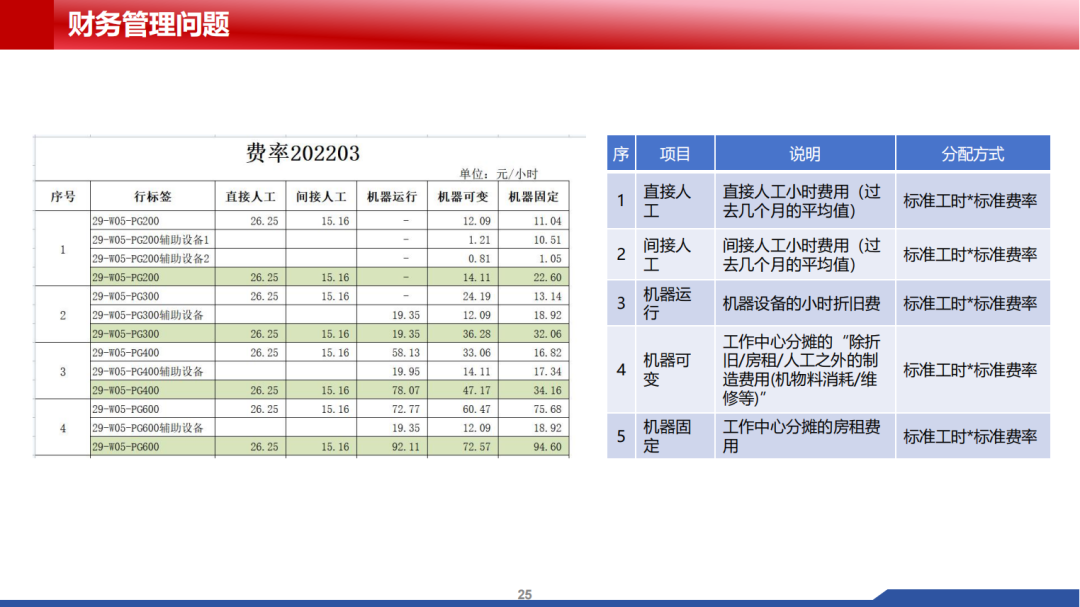Click the 29-W05-PG300辅助设备 row label
The image size is (1080, 607).
147,315
